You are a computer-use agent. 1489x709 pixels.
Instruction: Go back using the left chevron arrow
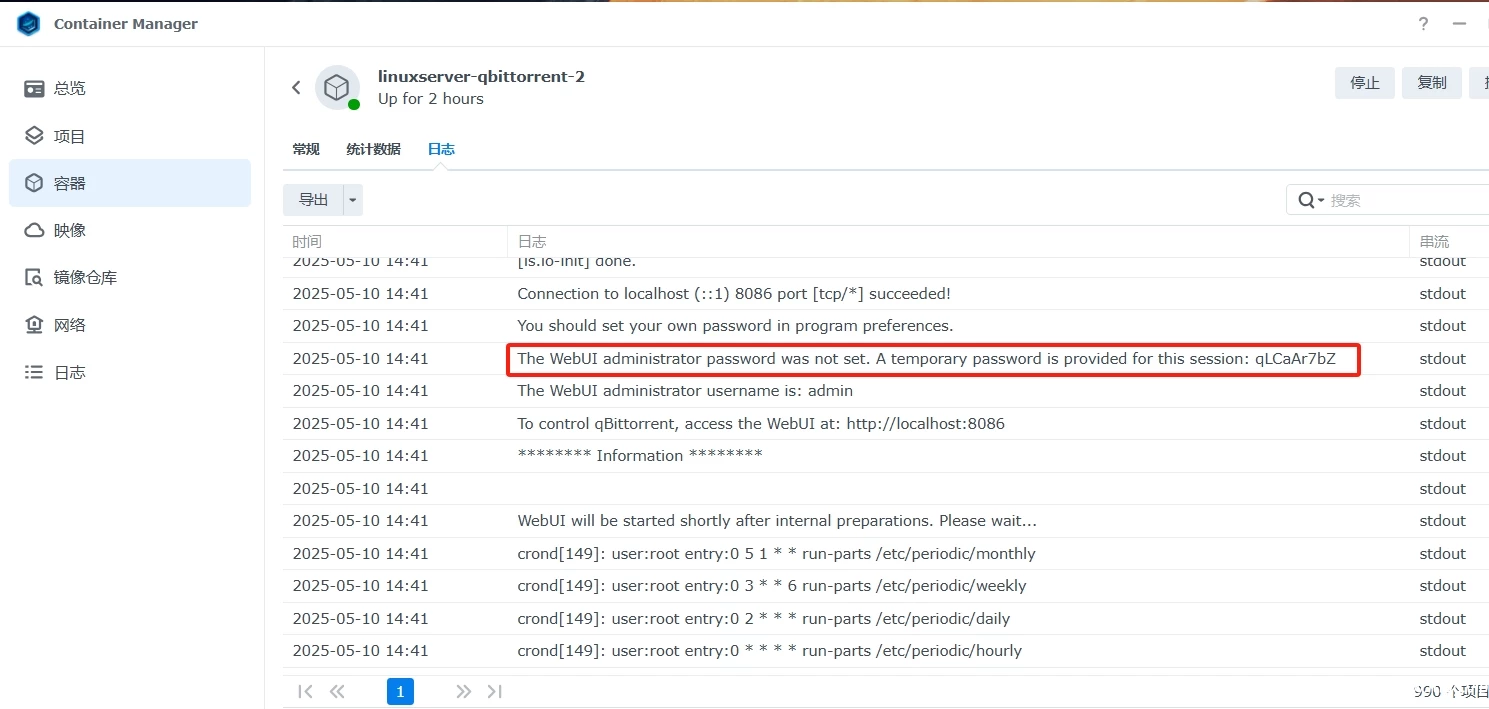tap(296, 88)
